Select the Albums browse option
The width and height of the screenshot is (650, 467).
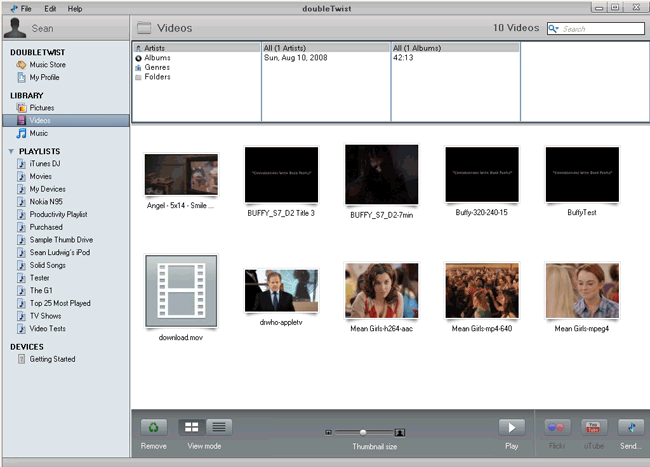156,58
